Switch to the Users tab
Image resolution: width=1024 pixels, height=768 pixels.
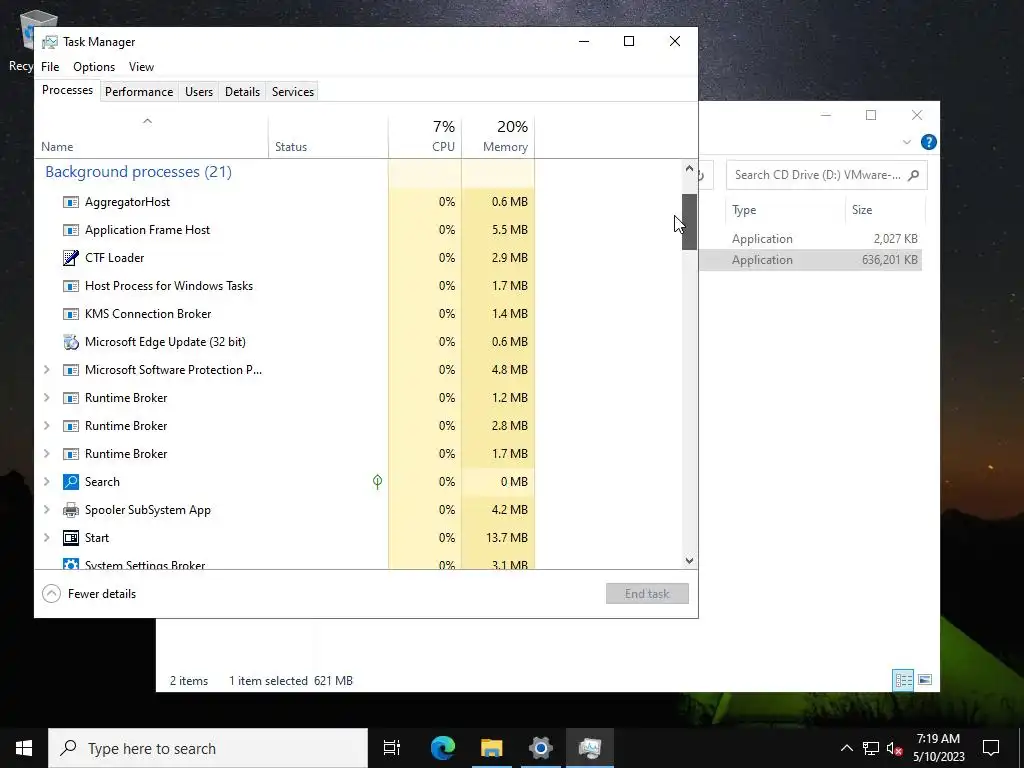(x=199, y=92)
